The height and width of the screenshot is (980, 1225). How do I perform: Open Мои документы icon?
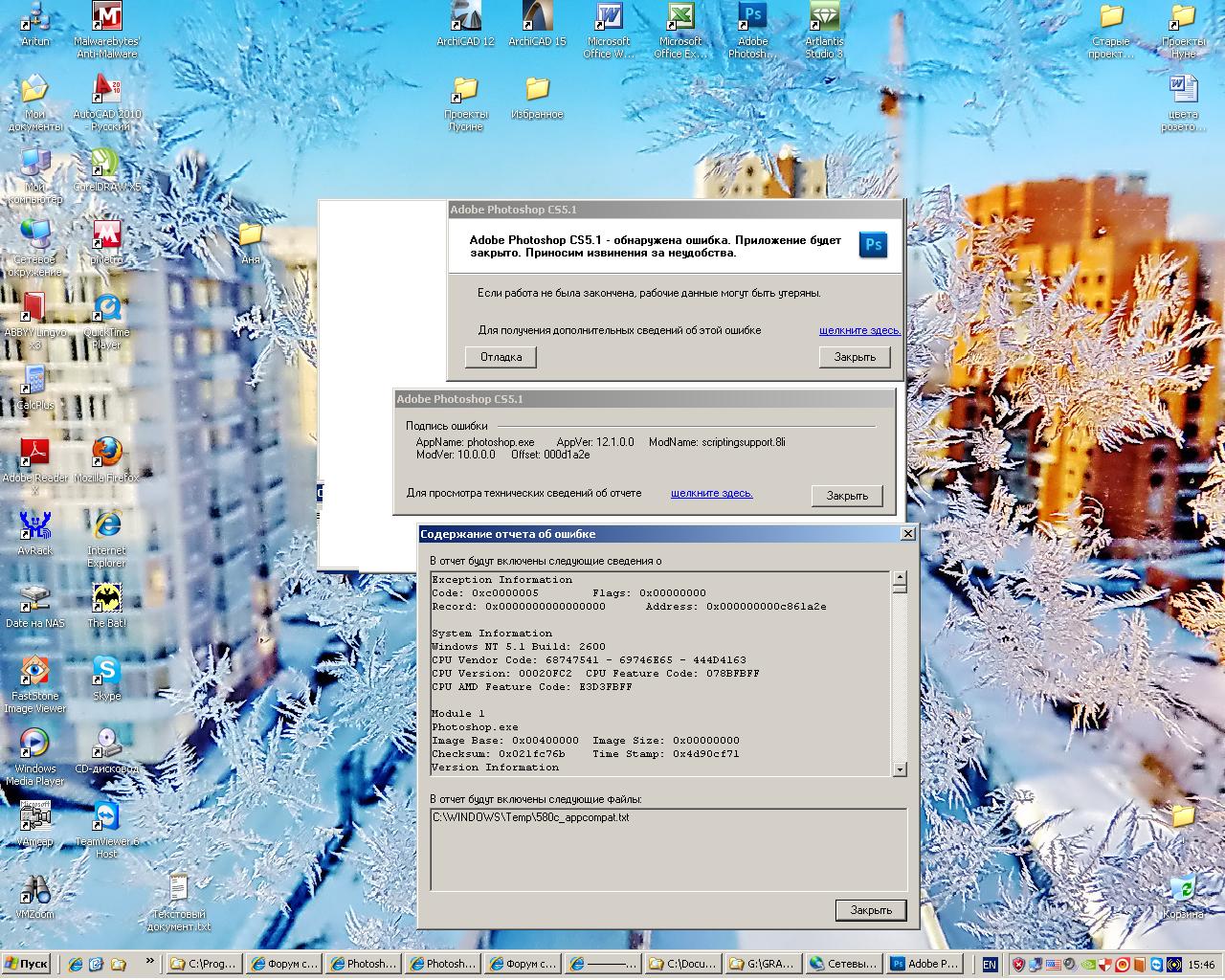pos(34,102)
